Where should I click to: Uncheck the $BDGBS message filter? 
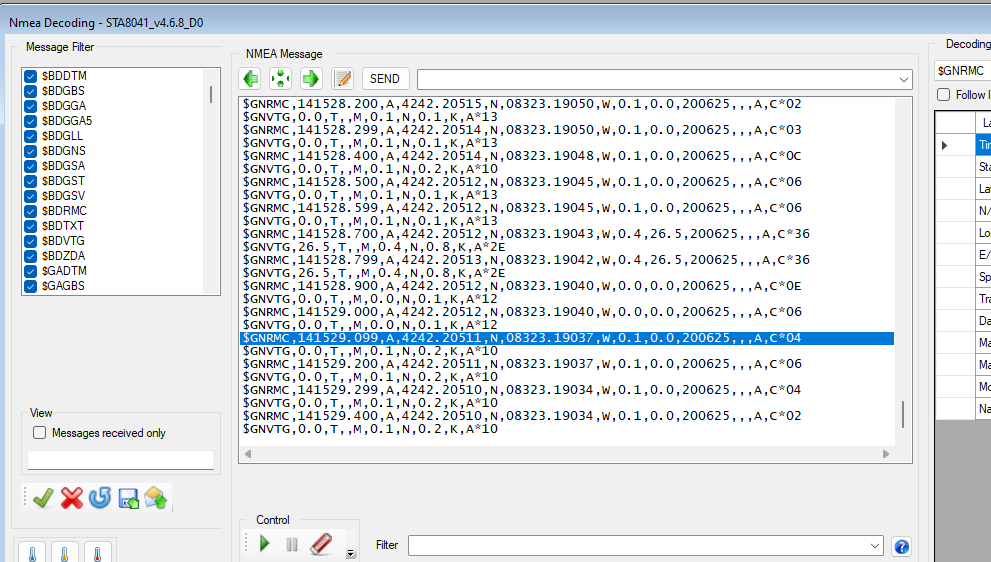click(x=30, y=91)
